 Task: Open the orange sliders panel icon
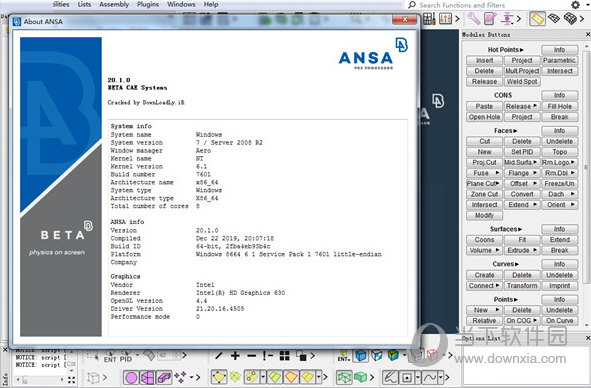(x=446, y=18)
